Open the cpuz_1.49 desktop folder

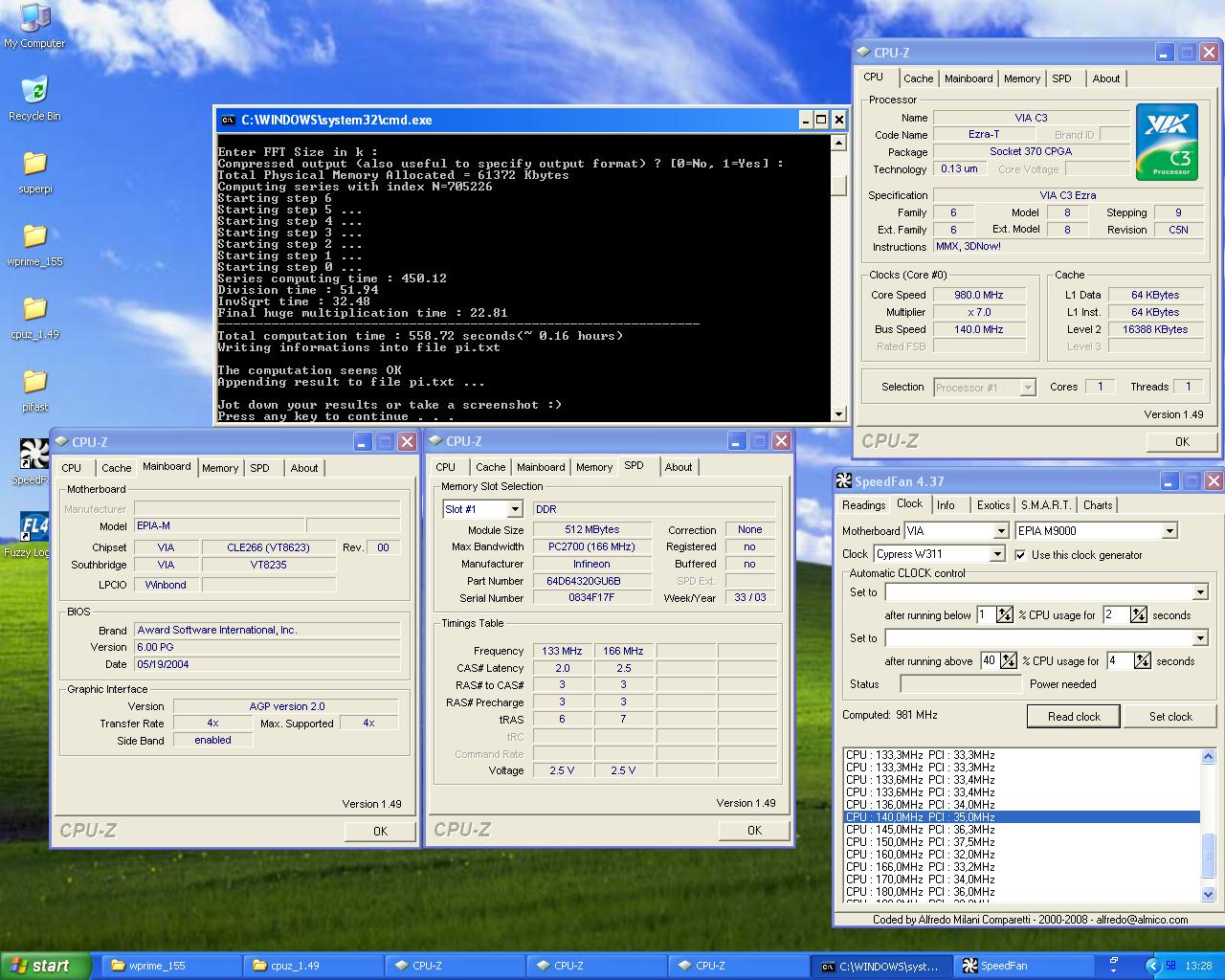[x=34, y=318]
